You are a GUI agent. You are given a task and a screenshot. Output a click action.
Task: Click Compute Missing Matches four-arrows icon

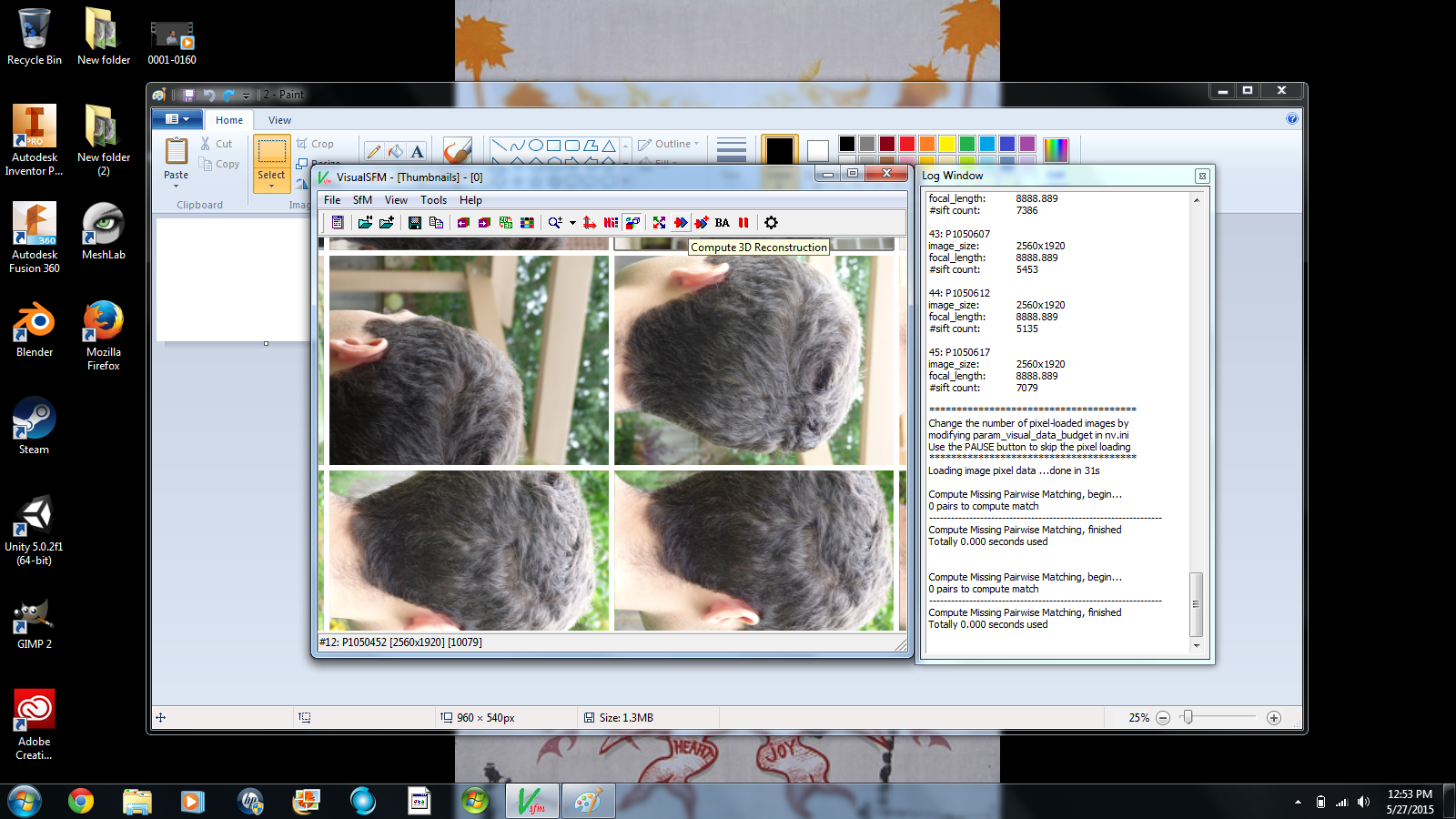tap(659, 223)
